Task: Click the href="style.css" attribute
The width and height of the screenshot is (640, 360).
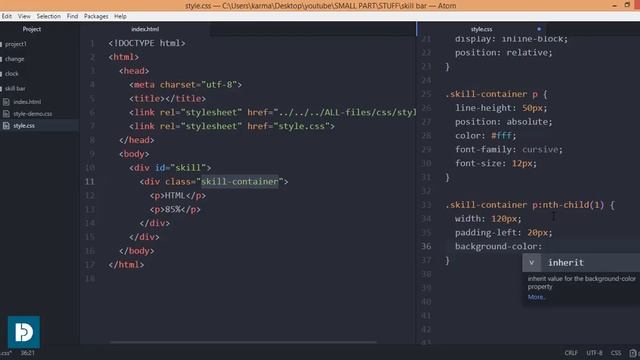Action: 288,127
